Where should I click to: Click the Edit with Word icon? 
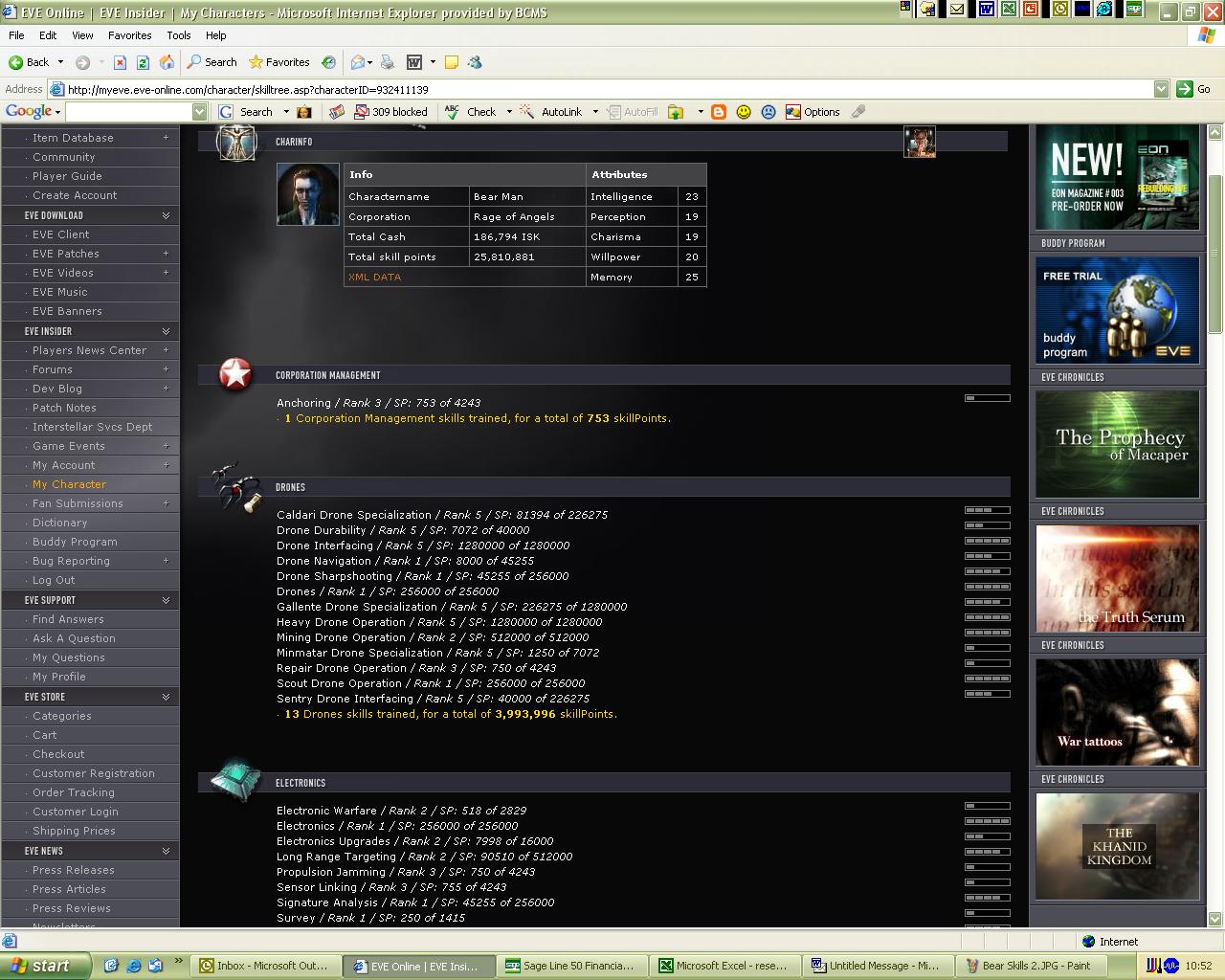pos(414,62)
